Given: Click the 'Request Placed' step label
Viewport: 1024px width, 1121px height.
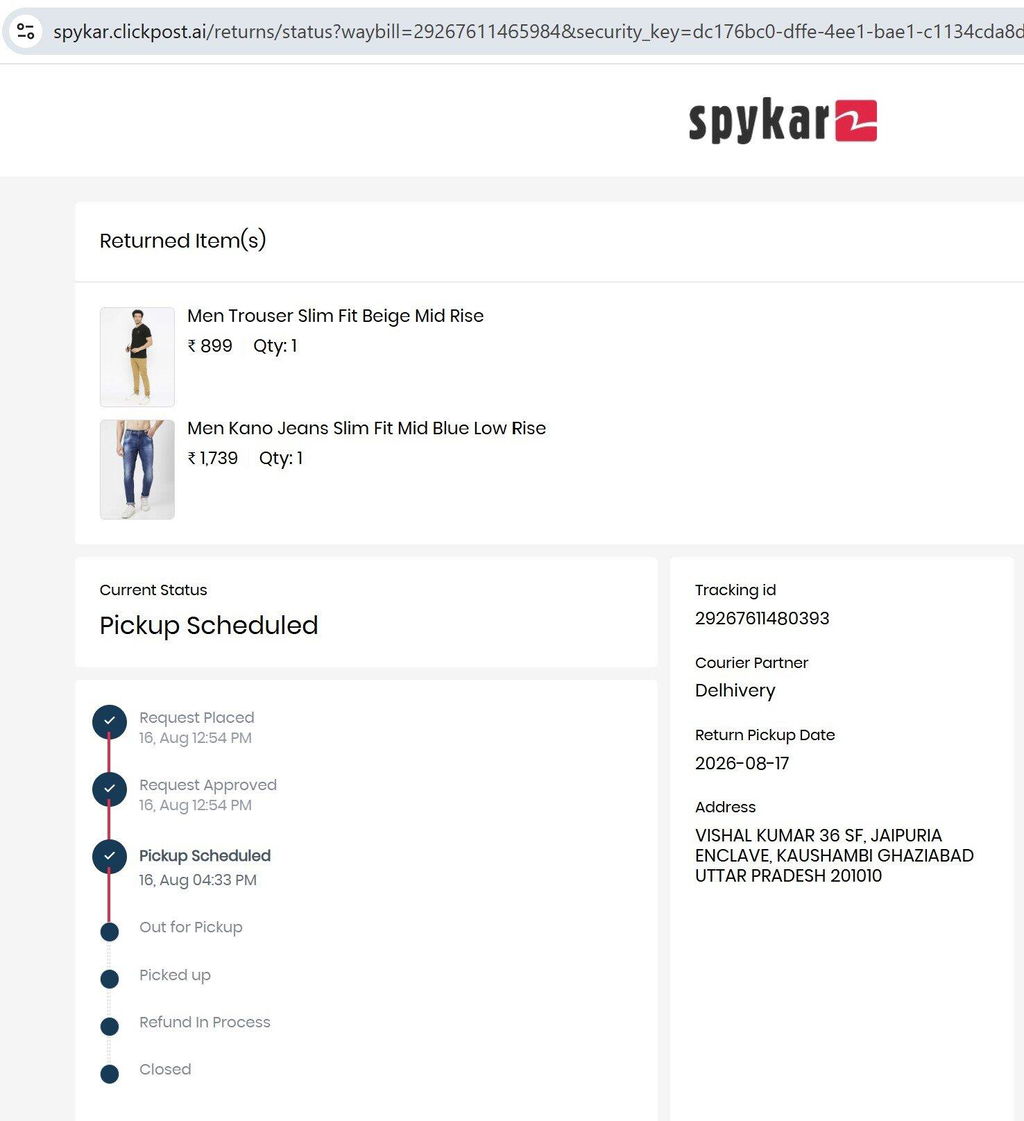Looking at the screenshot, I should click(197, 718).
